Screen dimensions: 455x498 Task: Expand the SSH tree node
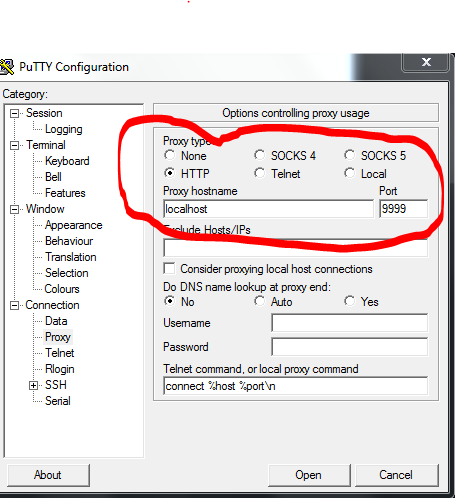33,385
